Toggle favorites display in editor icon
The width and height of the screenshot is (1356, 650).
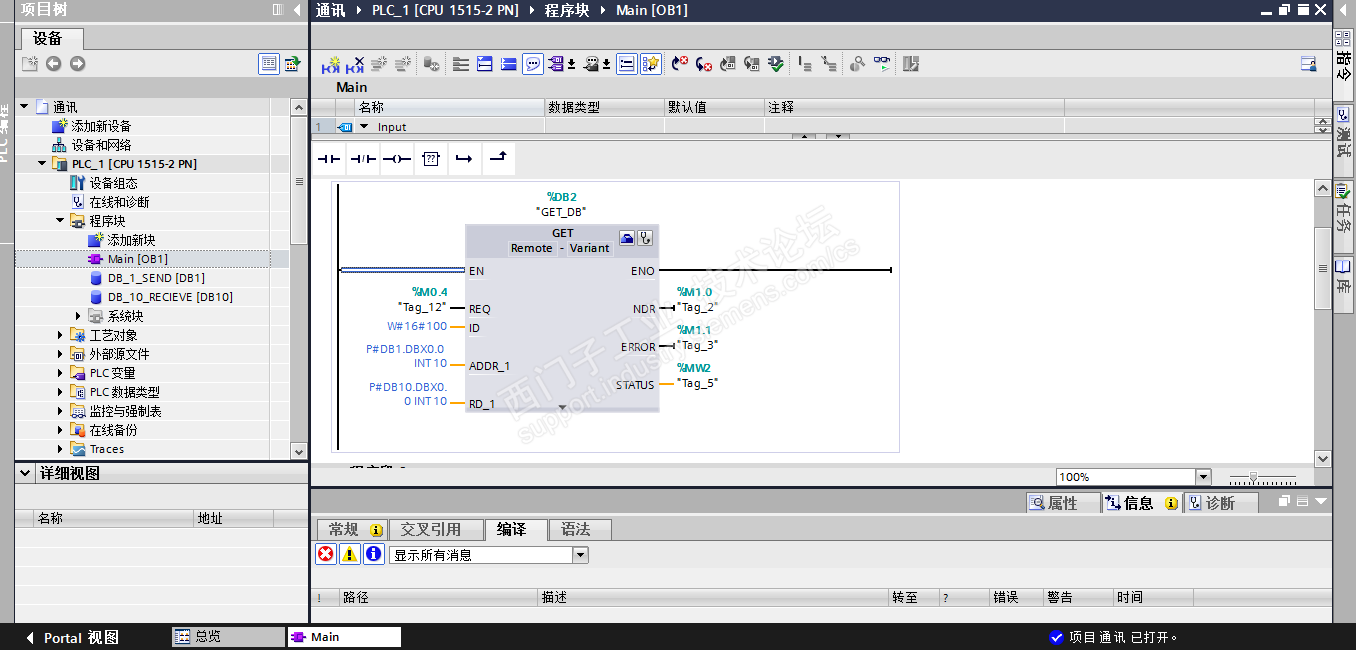pos(651,64)
